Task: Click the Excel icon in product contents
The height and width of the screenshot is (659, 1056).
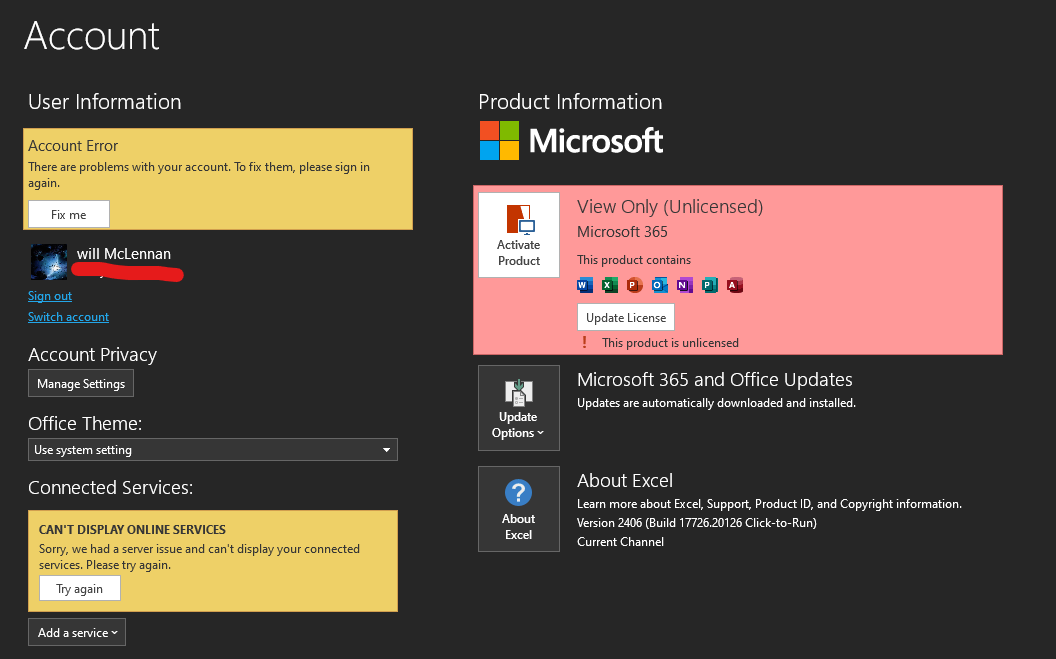Action: coord(609,285)
